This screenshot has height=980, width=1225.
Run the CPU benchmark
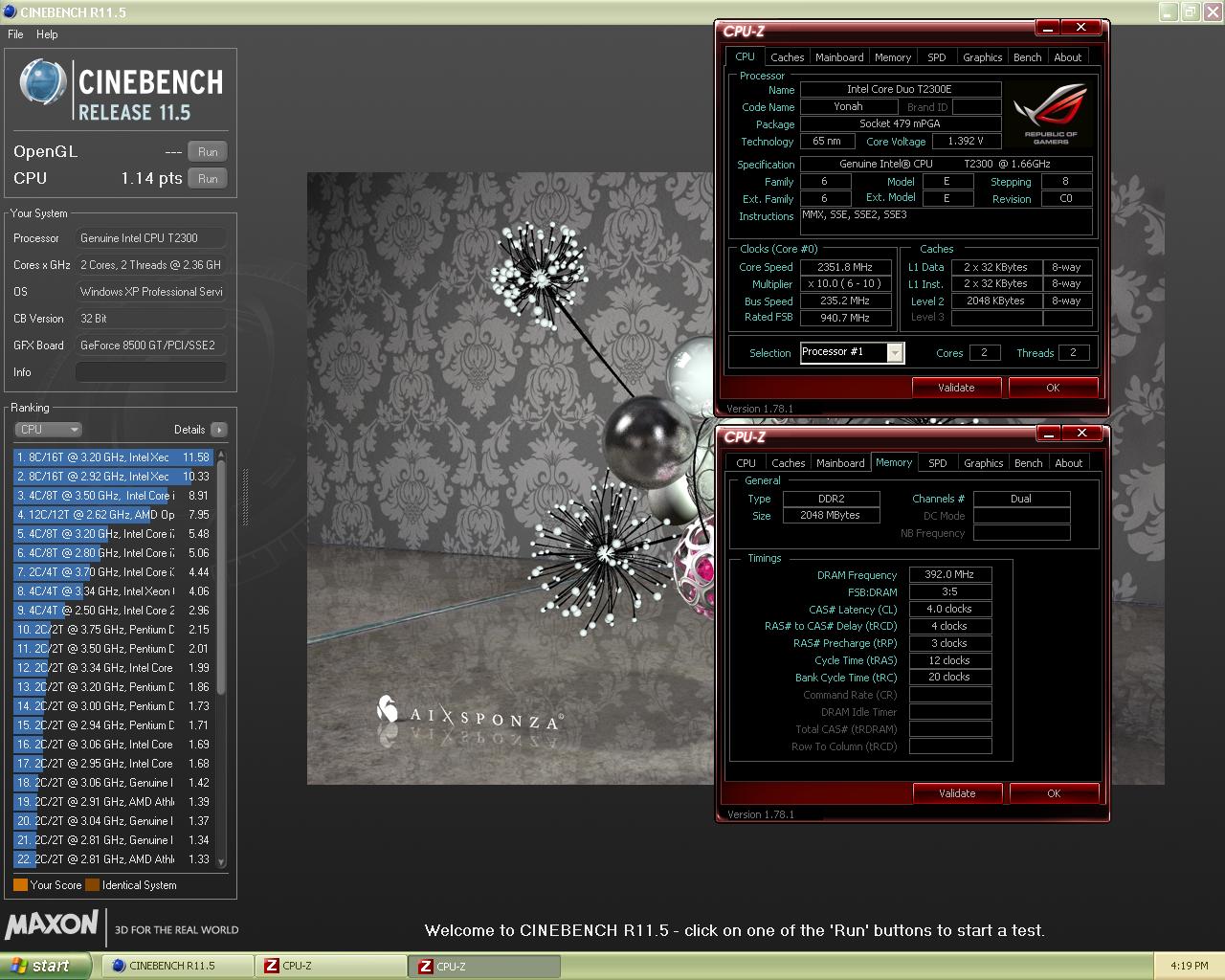208,179
